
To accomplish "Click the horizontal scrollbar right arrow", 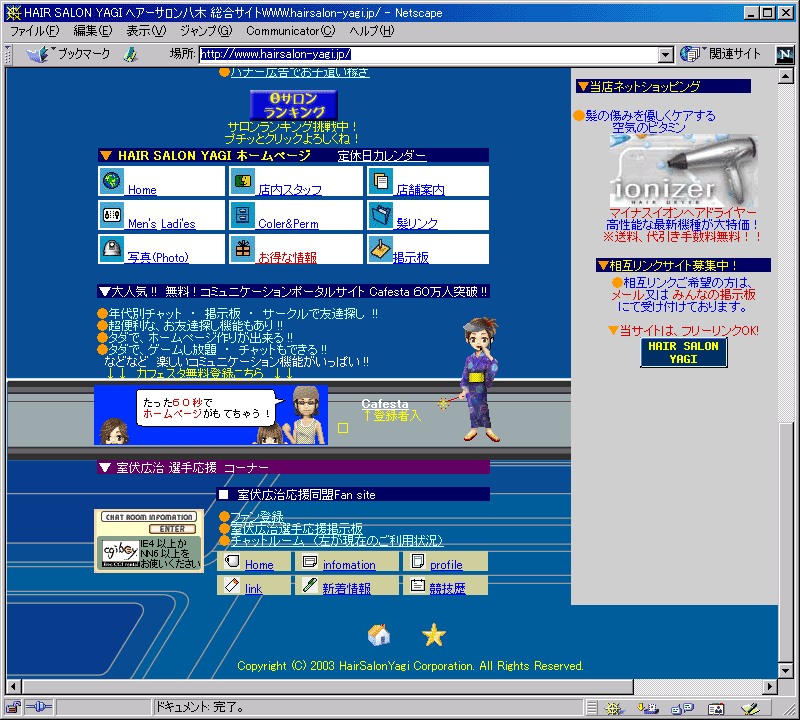I will pyautogui.click(x=770, y=687).
